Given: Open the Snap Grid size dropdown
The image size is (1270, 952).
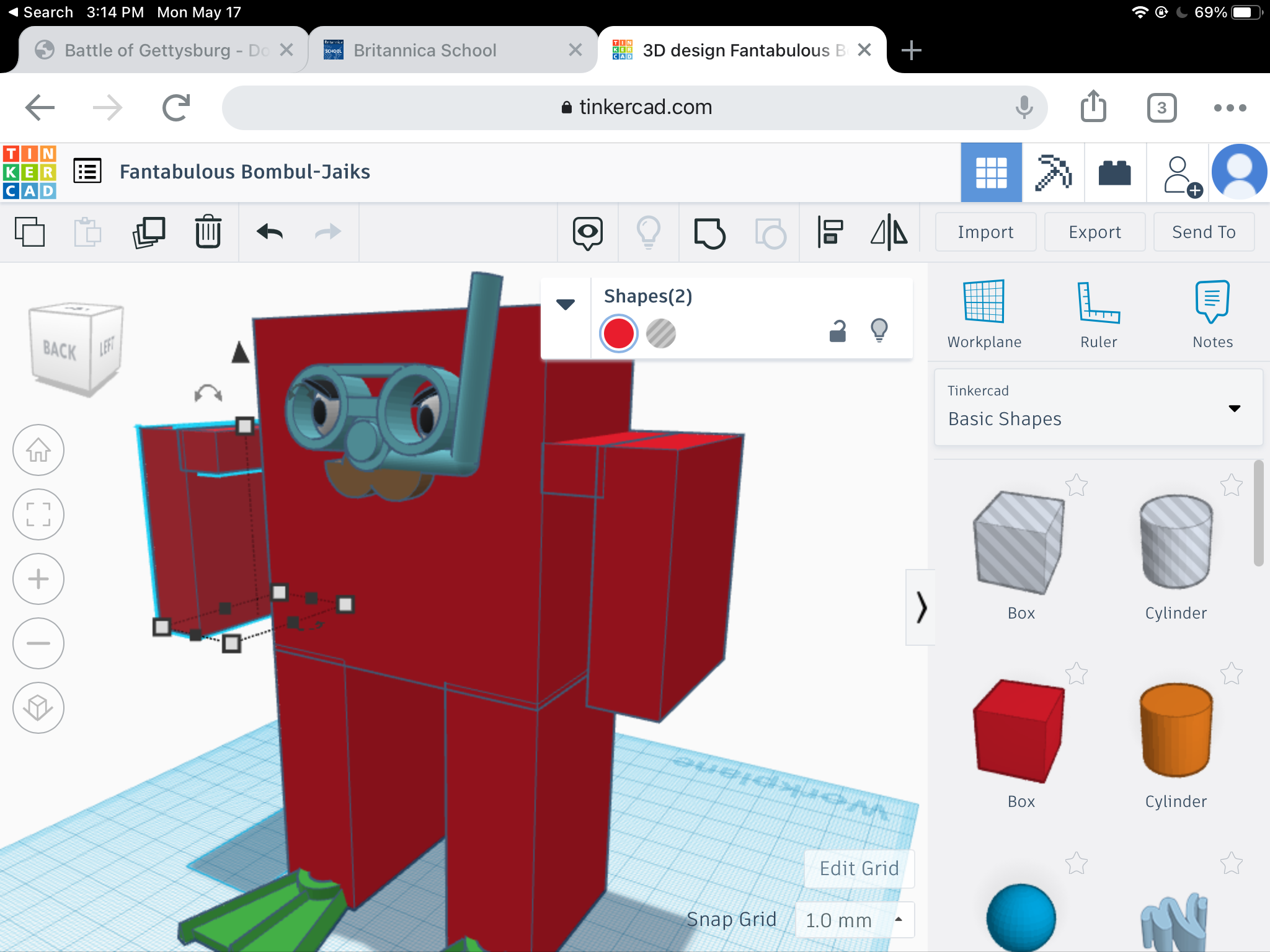Looking at the screenshot, I should (855, 920).
